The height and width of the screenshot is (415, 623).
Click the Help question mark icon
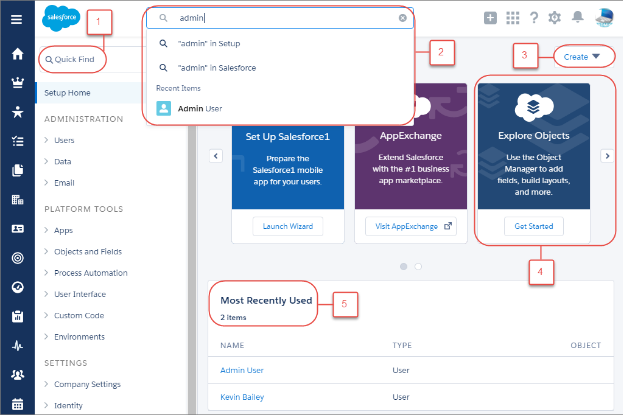(x=534, y=18)
